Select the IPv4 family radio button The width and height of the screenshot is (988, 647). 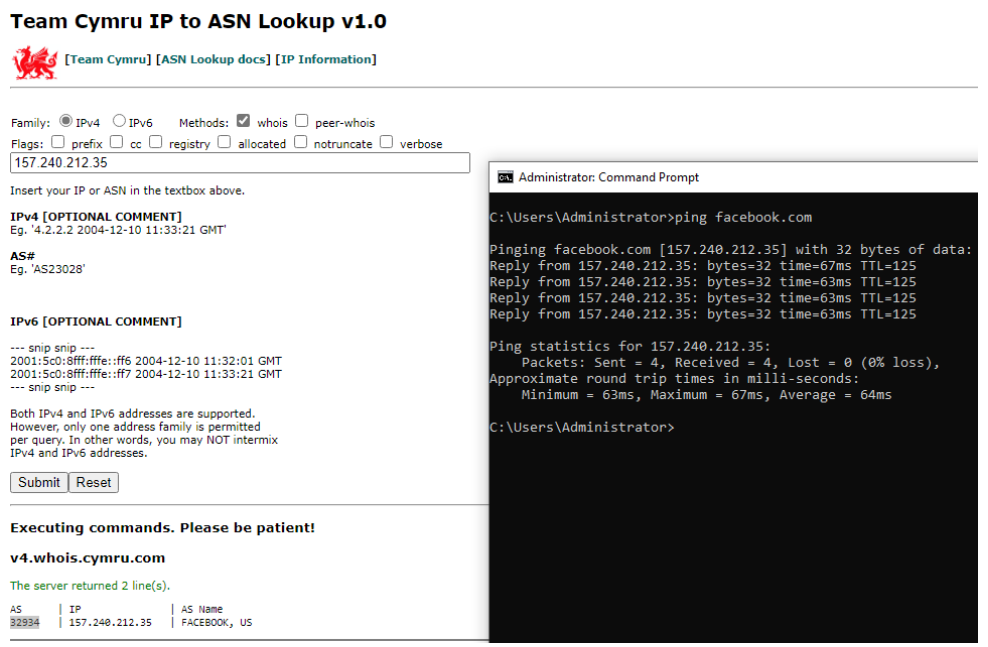pyautogui.click(x=66, y=121)
